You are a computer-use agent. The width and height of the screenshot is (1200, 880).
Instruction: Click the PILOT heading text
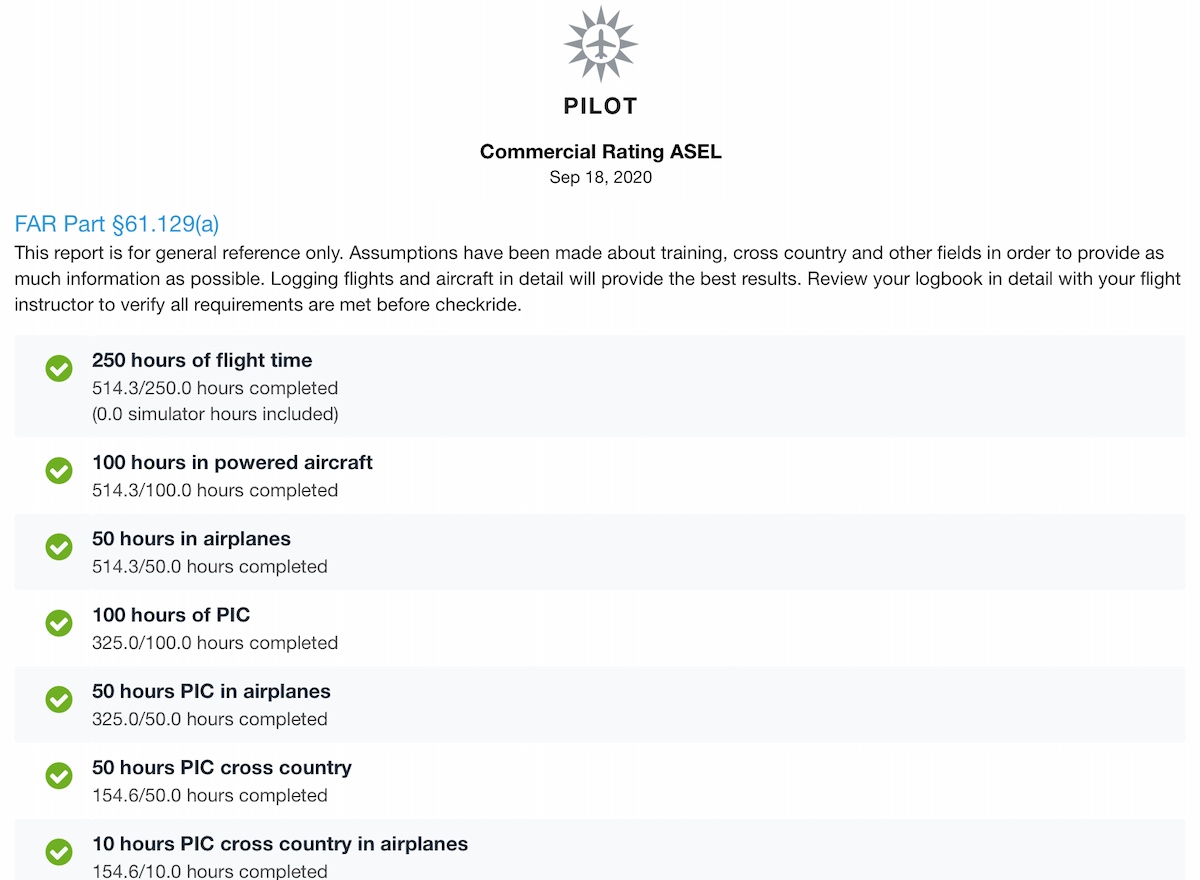pyautogui.click(x=600, y=106)
